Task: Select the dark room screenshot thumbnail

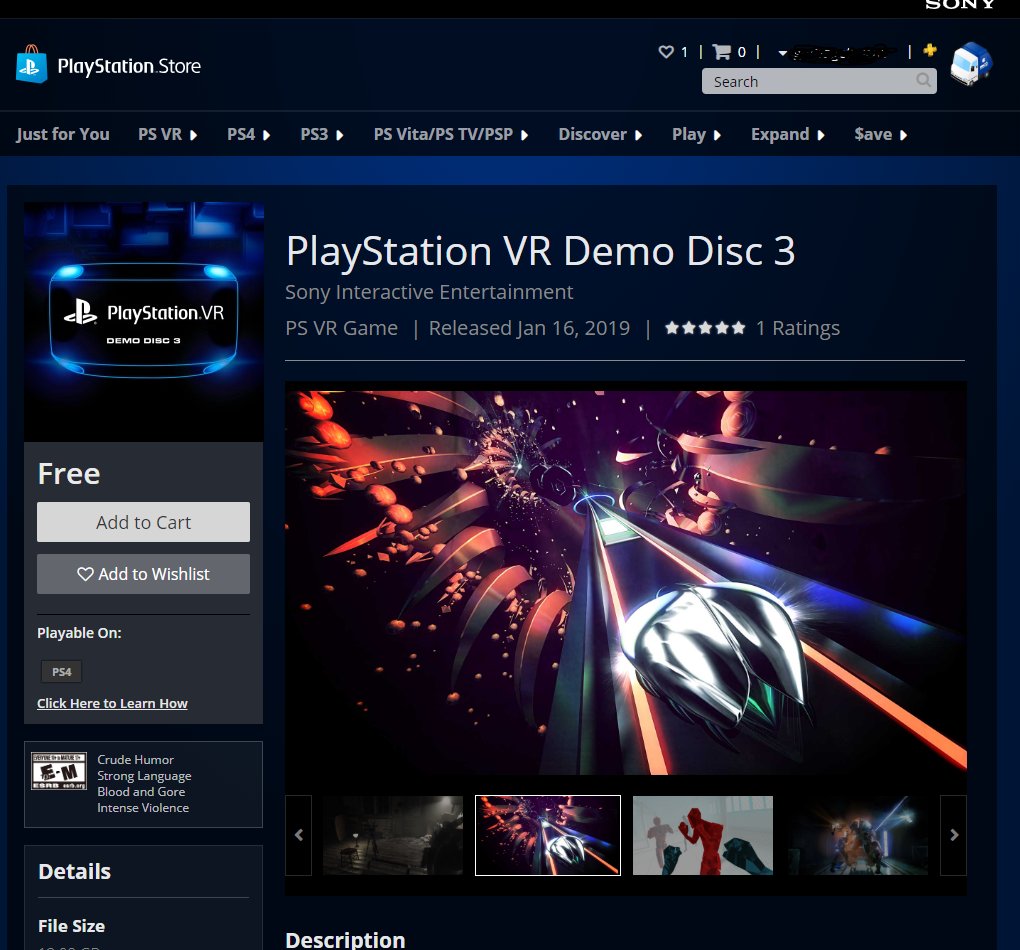Action: point(393,835)
